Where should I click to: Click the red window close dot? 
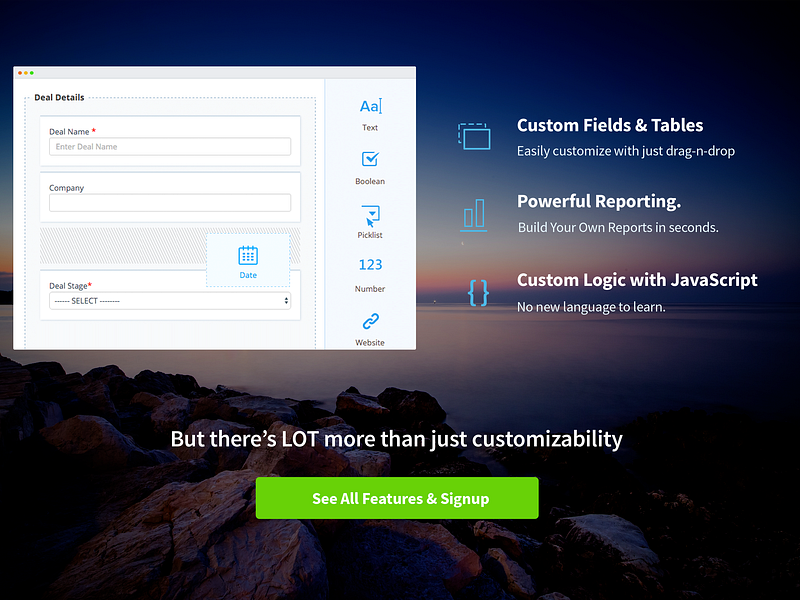click(20, 73)
